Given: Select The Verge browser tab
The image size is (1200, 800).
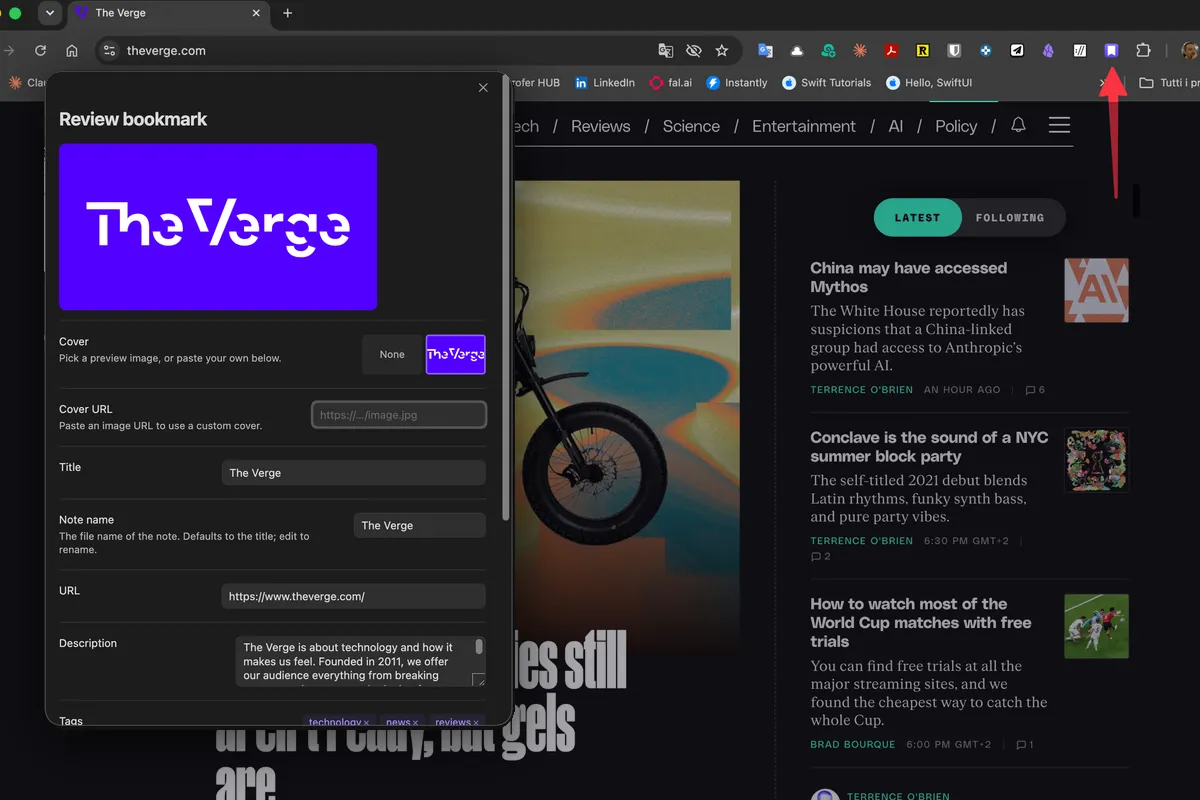Looking at the screenshot, I should [170, 13].
